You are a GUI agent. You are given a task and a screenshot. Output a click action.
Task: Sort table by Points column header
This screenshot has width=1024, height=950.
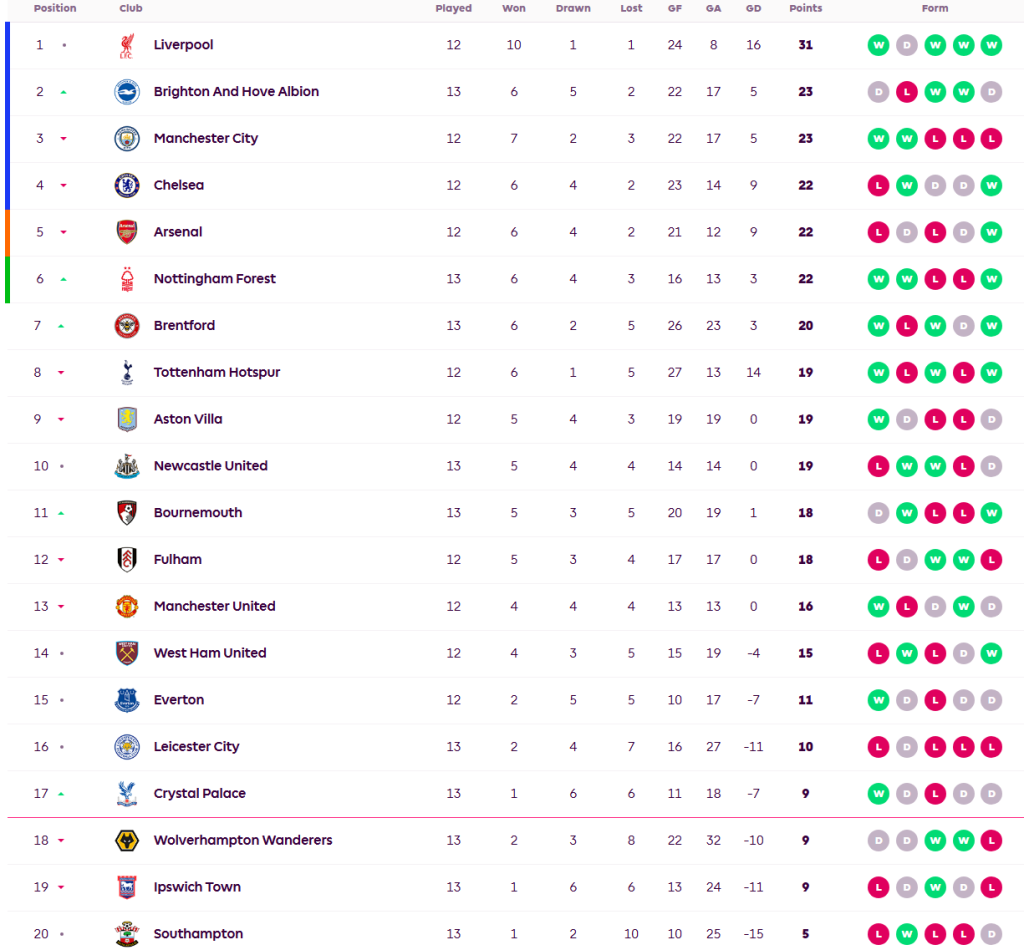click(x=805, y=9)
